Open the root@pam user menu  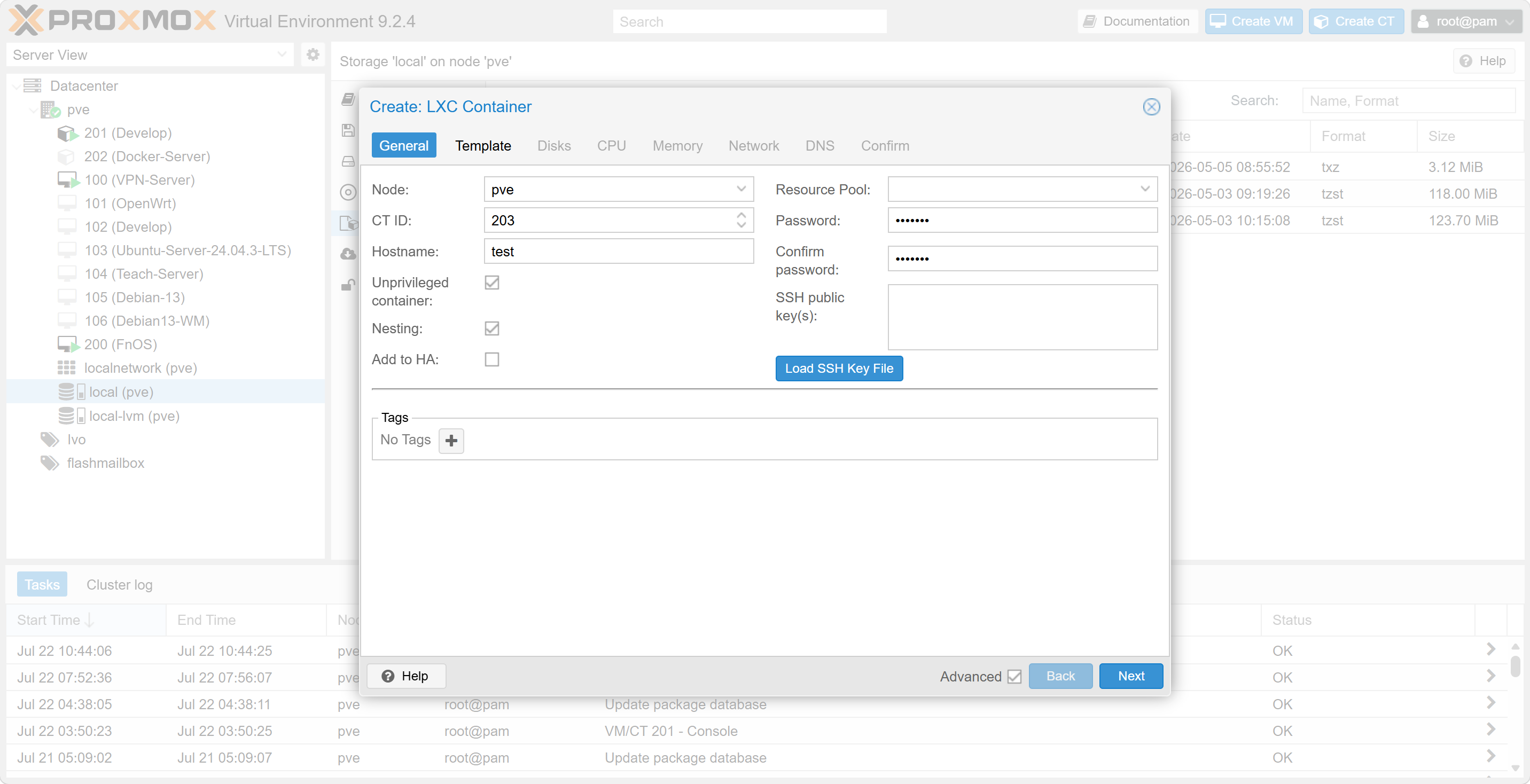coord(1466,21)
